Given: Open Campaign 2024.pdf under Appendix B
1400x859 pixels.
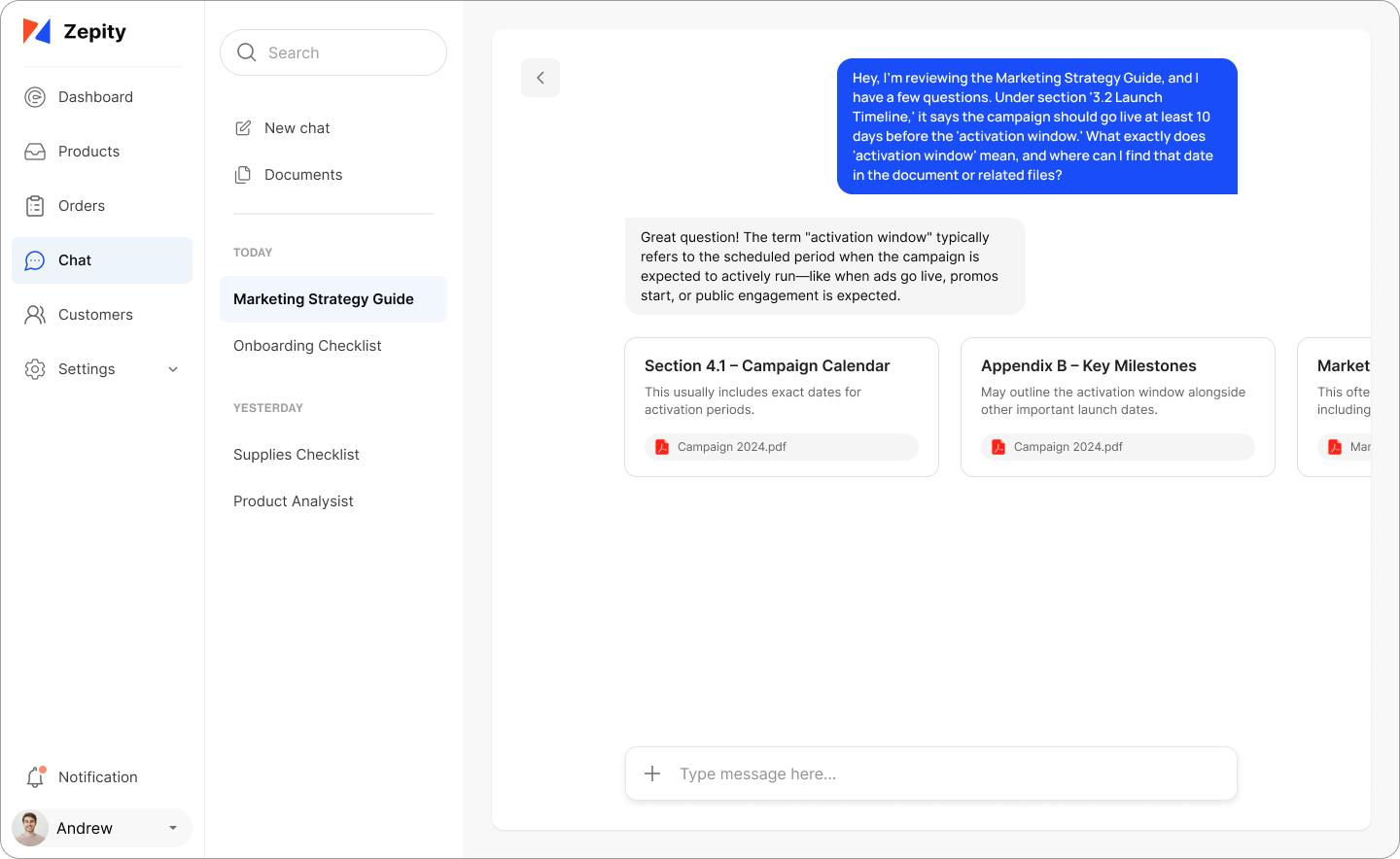Looking at the screenshot, I should pos(1117,446).
